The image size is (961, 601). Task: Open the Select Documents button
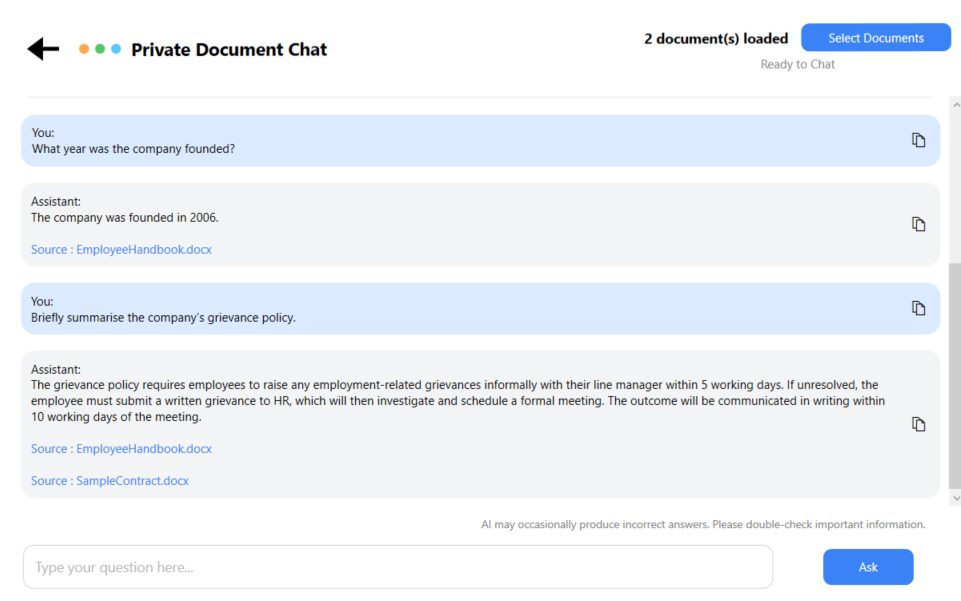point(876,37)
